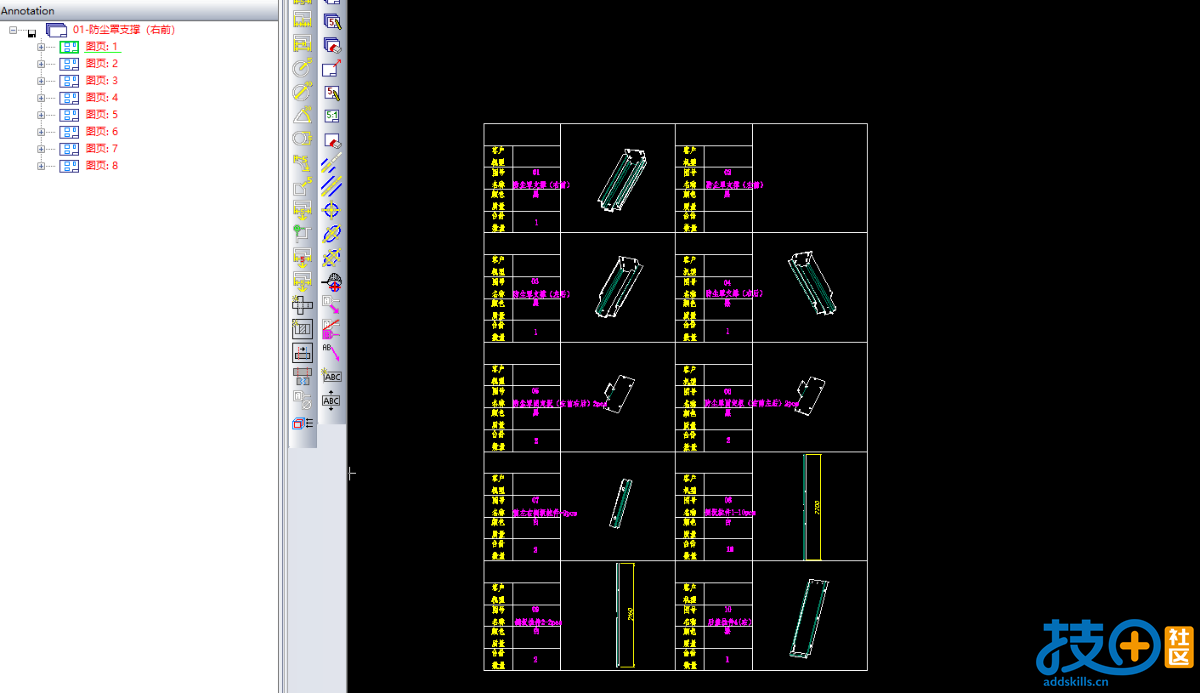Open sheet 图页: 3 in the tree
Image resolution: width=1200 pixels, height=693 pixels.
click(x=102, y=81)
